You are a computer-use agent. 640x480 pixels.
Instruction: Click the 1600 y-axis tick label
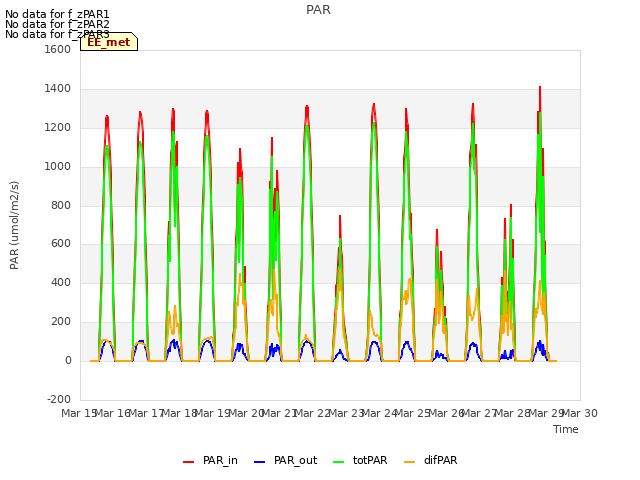(58, 49)
